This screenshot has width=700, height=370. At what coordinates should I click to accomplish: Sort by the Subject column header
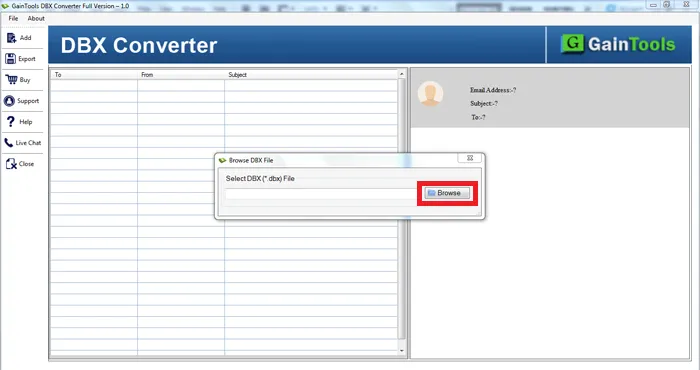[311, 75]
